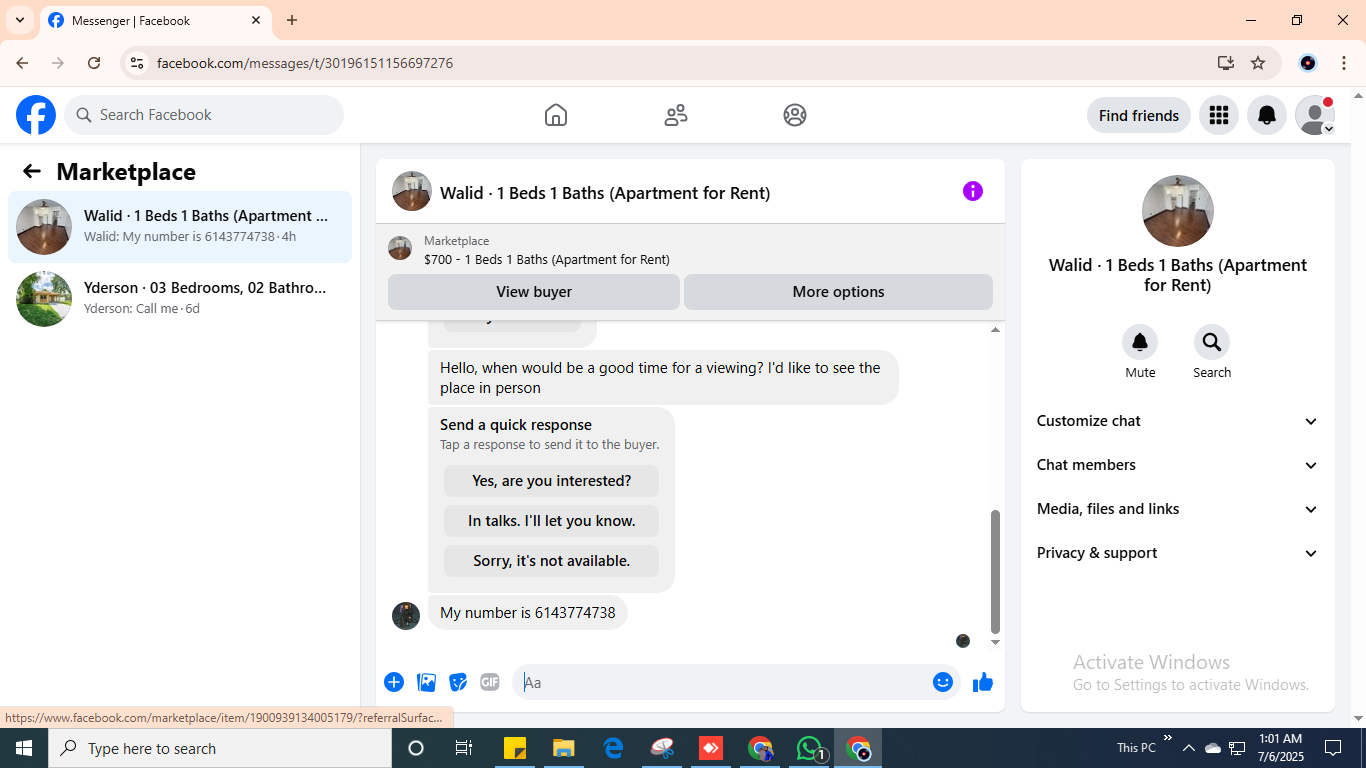This screenshot has width=1366, height=768.
Task: Click the Windows taskbar search box
Action: (220, 748)
